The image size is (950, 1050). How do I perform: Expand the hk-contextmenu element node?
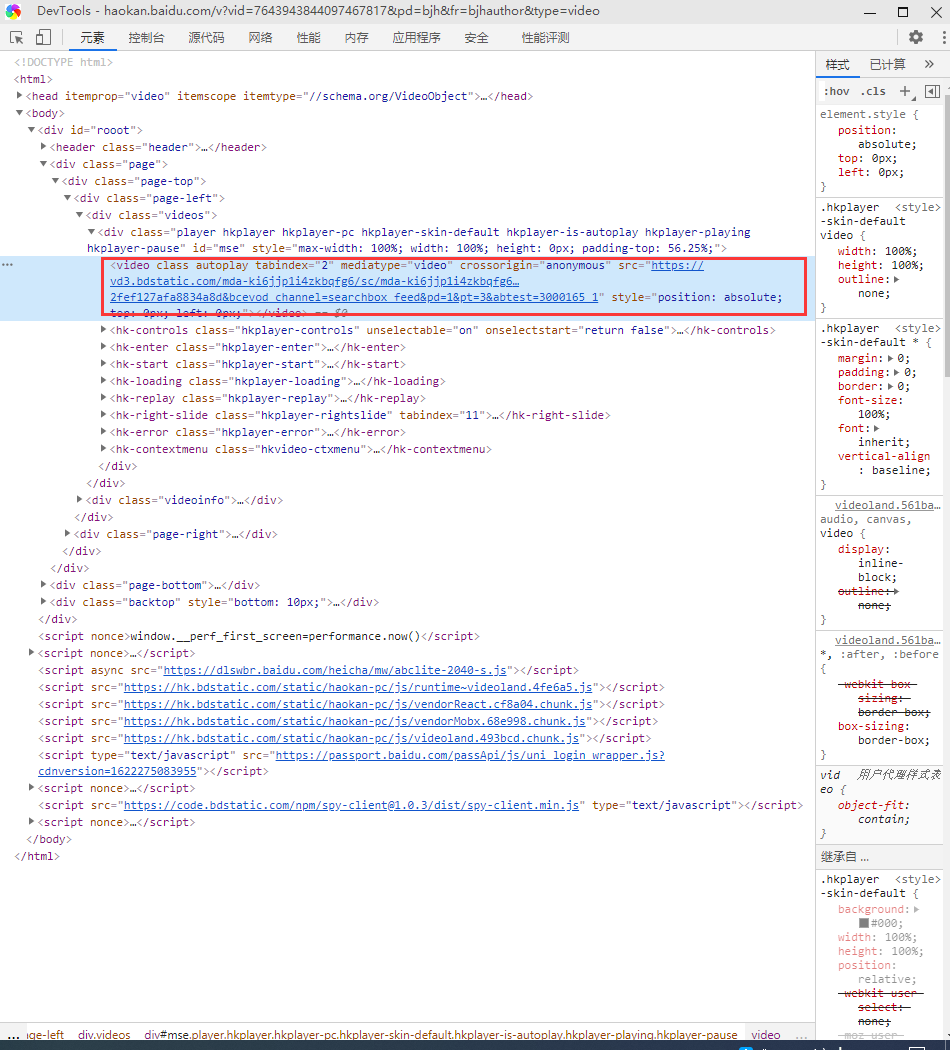[103, 449]
